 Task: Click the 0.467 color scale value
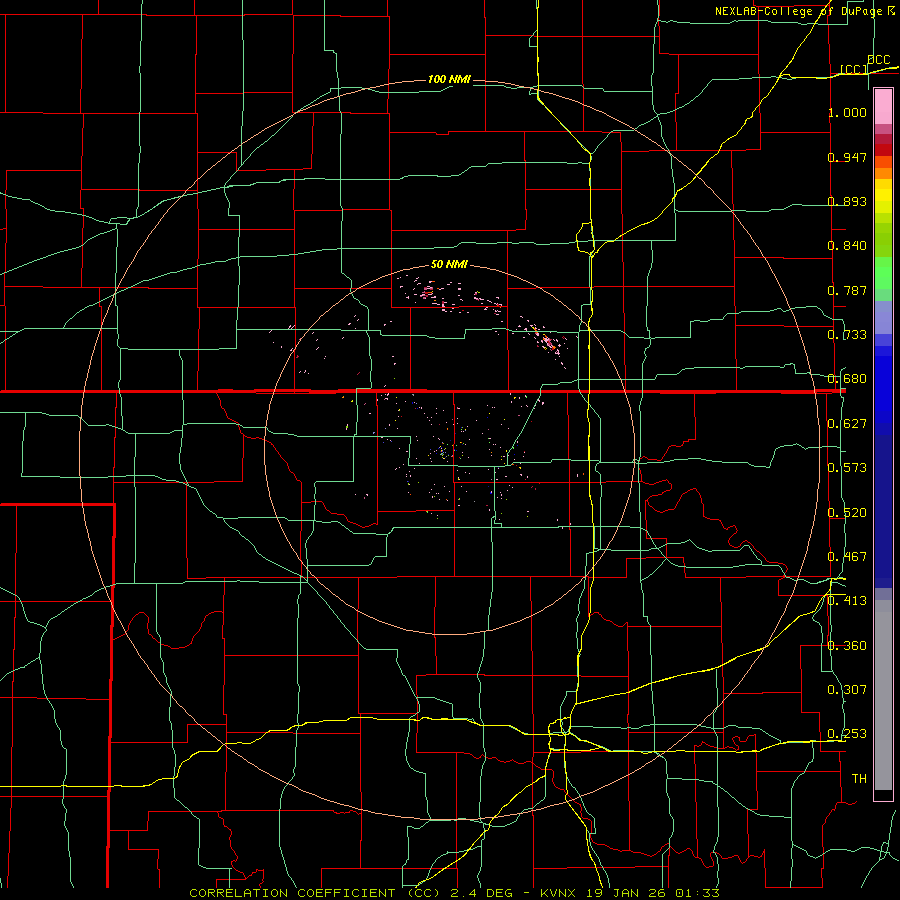pos(847,557)
